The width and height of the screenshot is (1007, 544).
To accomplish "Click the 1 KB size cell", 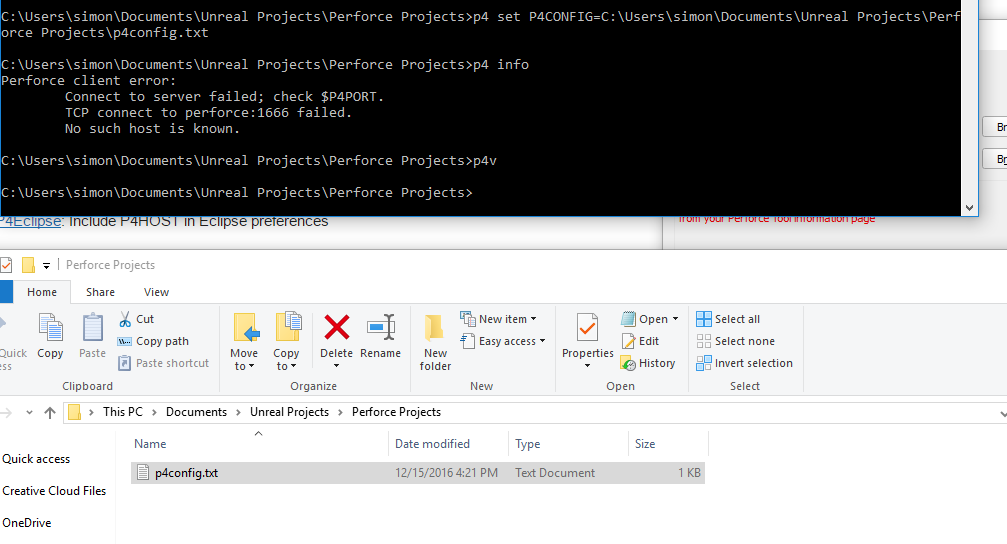I will point(689,473).
